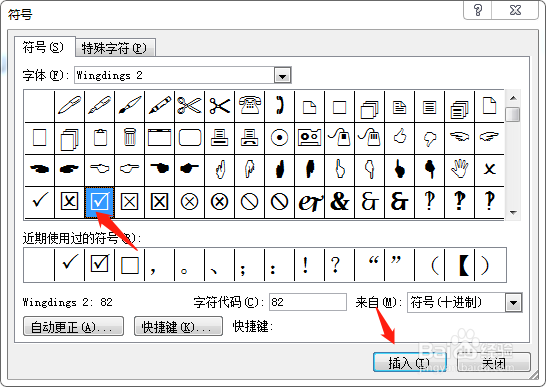Click the 快捷键(K)... button
Screen dimensions: 546x387
pyautogui.click(x=178, y=326)
